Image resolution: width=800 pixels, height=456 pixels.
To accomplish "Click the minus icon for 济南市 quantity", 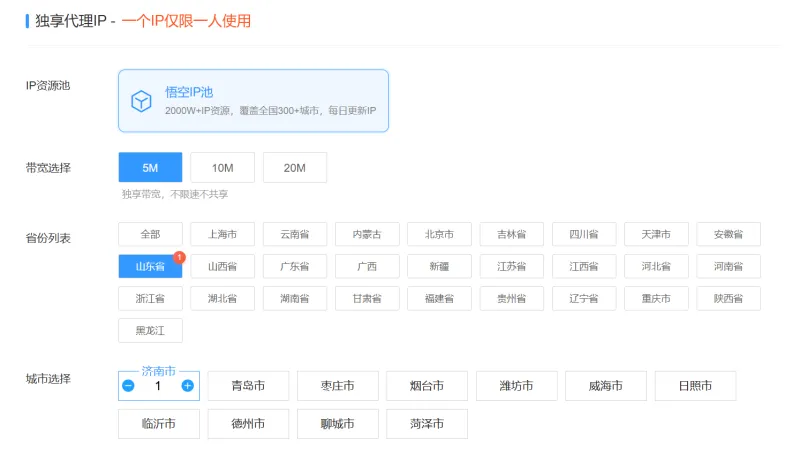I will click(x=129, y=386).
